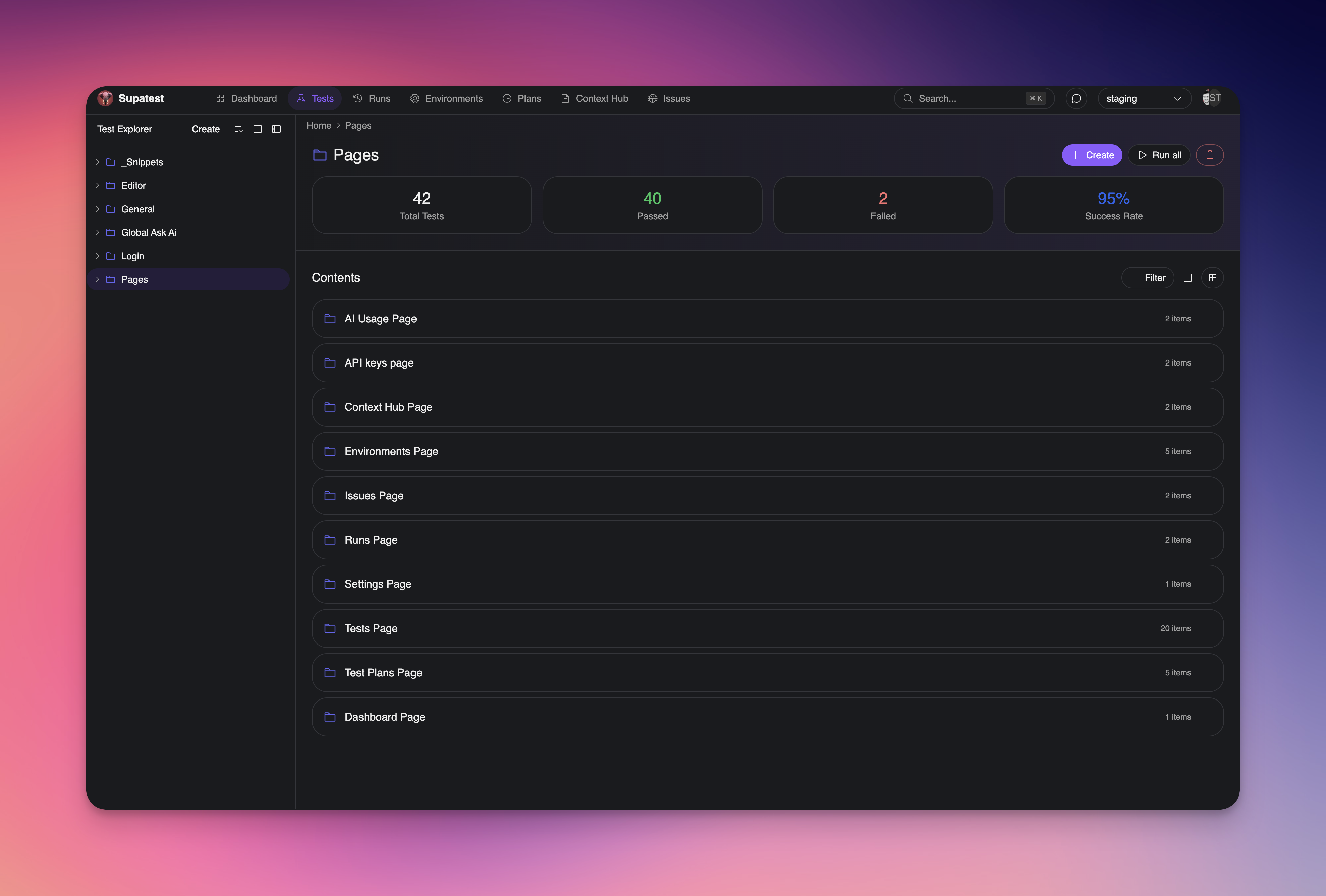This screenshot has width=1326, height=896.
Task: Open the staging environment dropdown
Action: pyautogui.click(x=1144, y=98)
